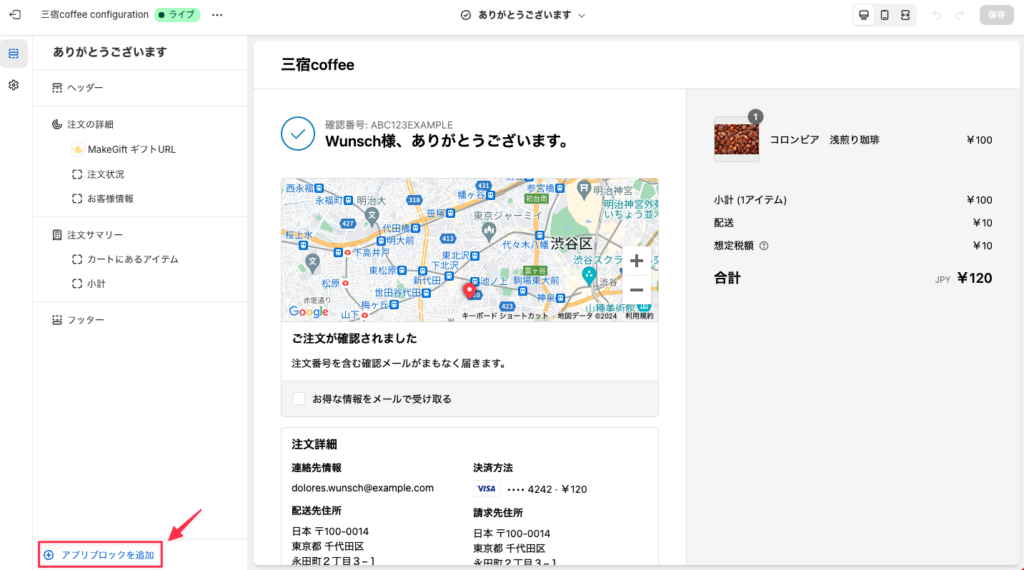
Task: Click アプリブロックを追加 button
Action: pyautogui.click(x=100, y=555)
